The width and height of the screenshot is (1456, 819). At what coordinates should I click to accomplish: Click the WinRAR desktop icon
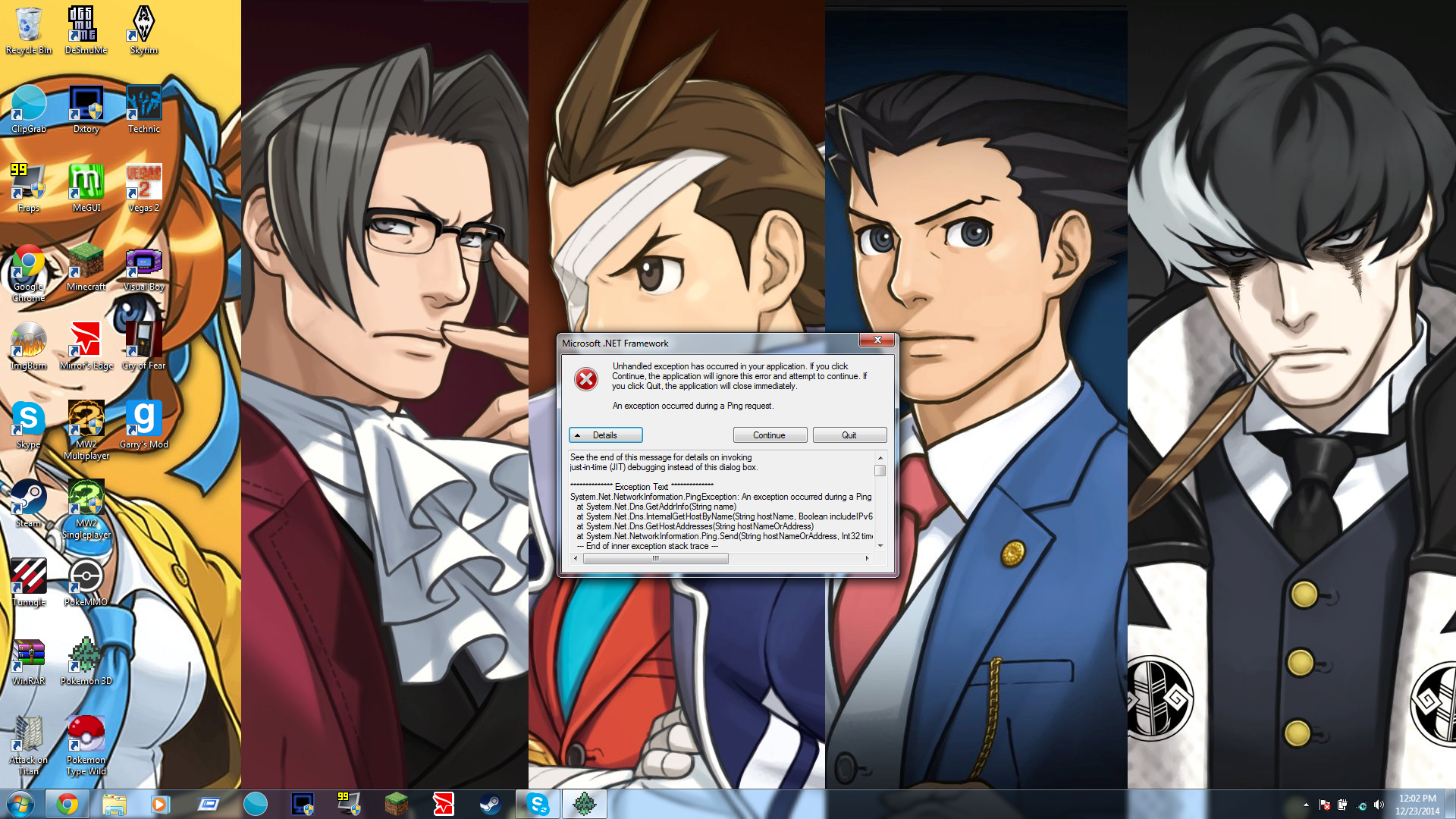[x=29, y=661]
